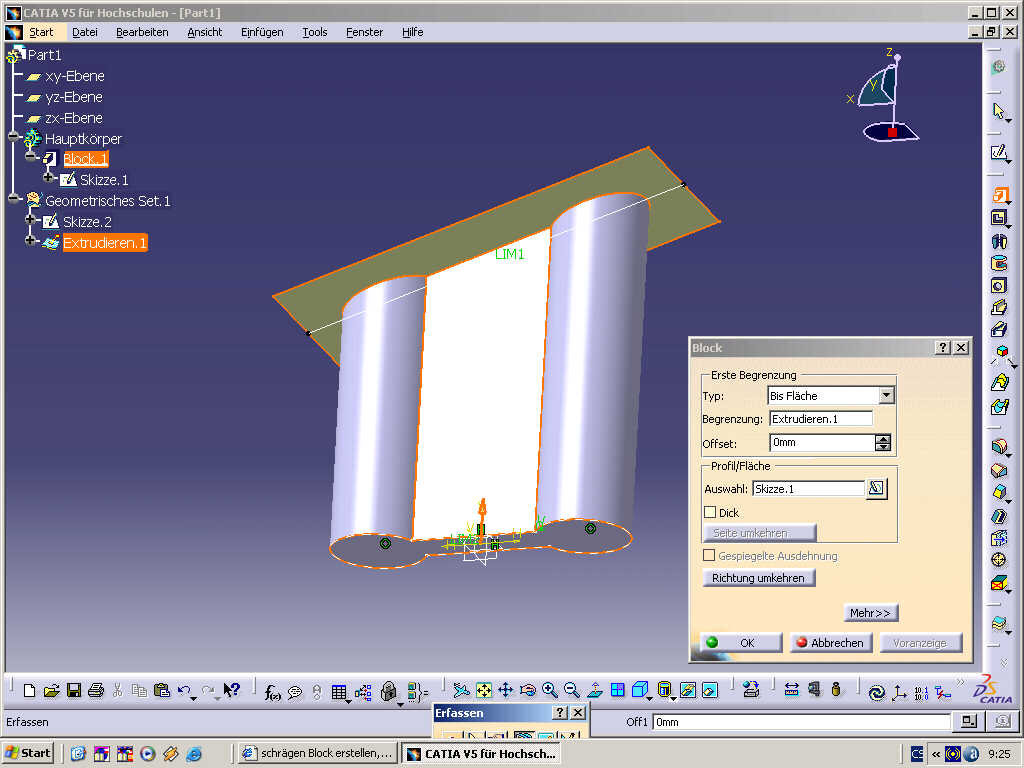Open the Windows Start button
1024x768 pixels.
27,753
